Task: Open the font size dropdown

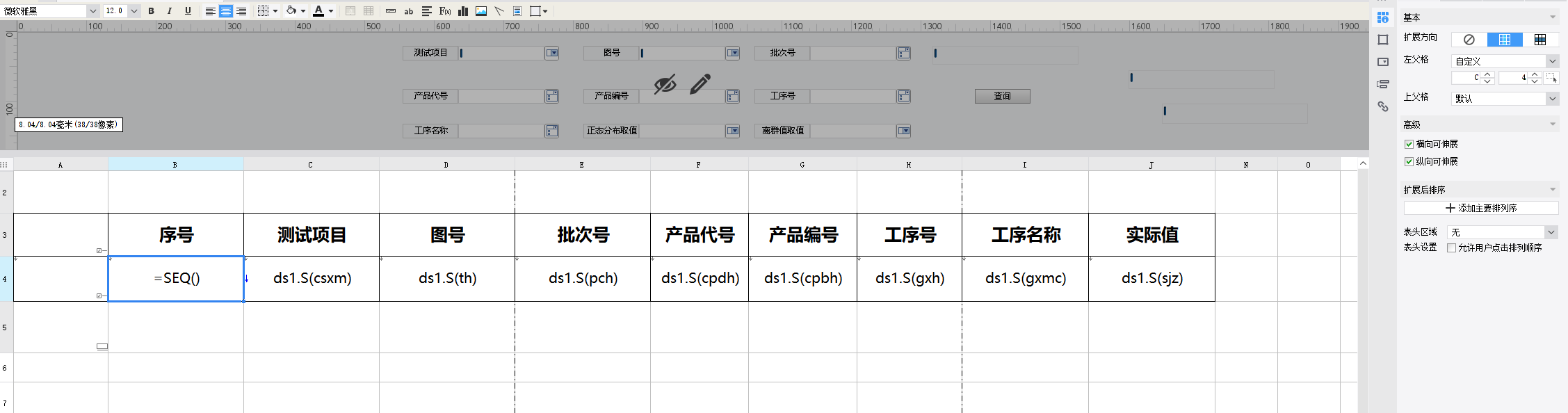Action: click(134, 11)
